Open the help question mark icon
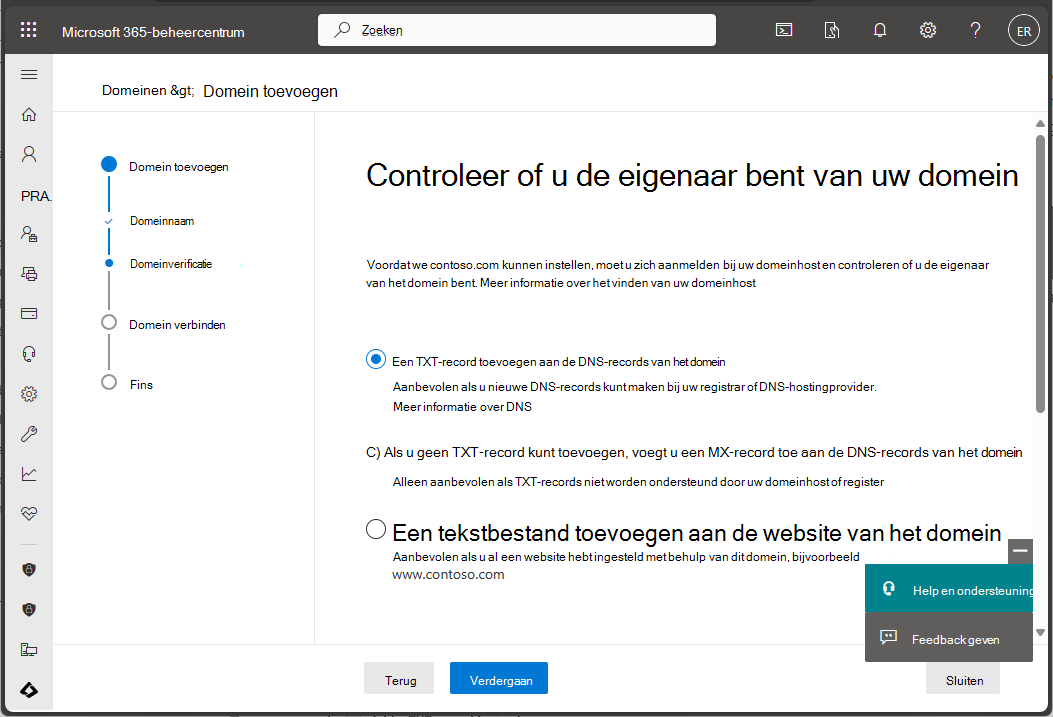1053x717 pixels. 975,30
